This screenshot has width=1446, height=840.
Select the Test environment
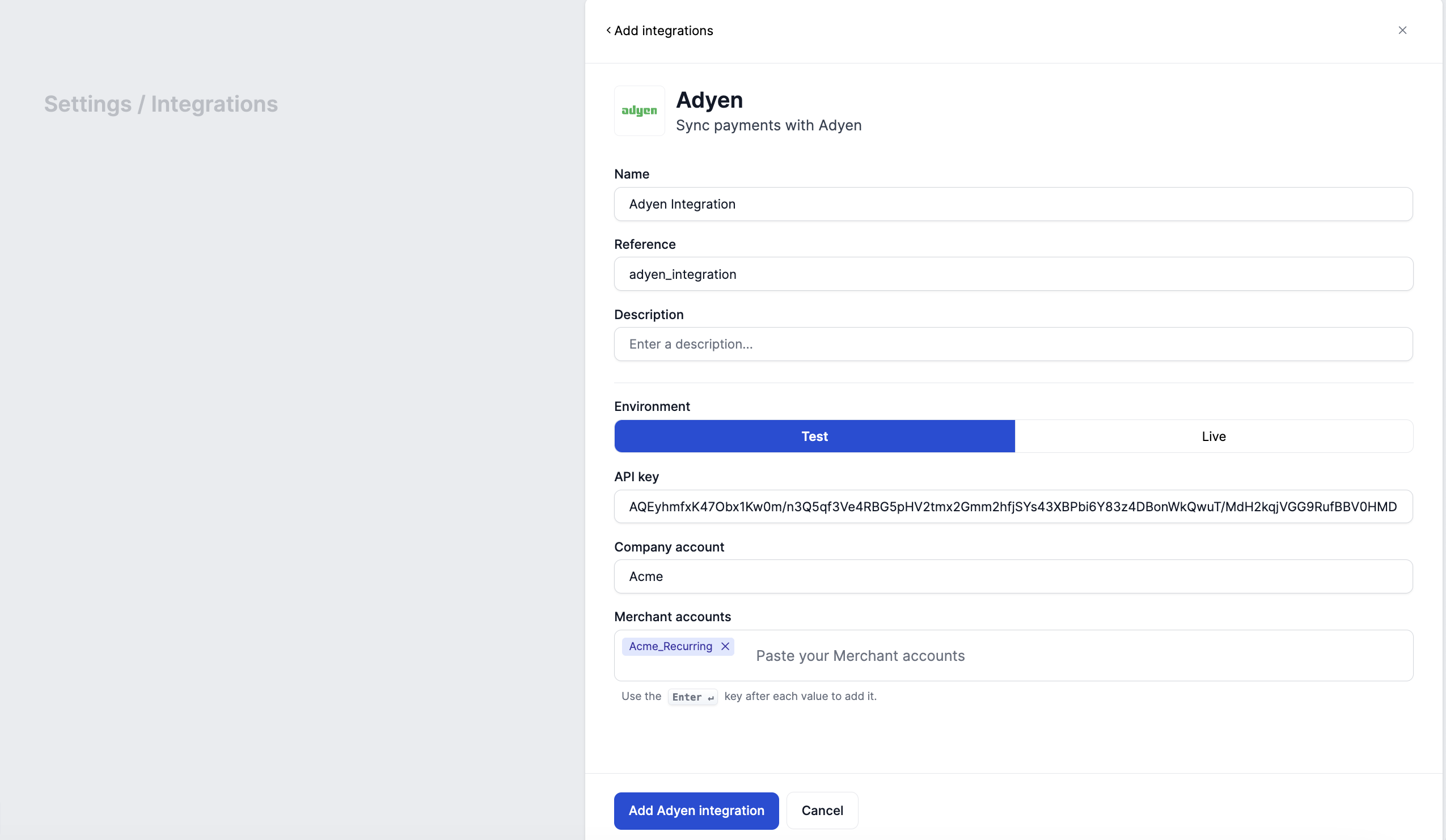[814, 436]
